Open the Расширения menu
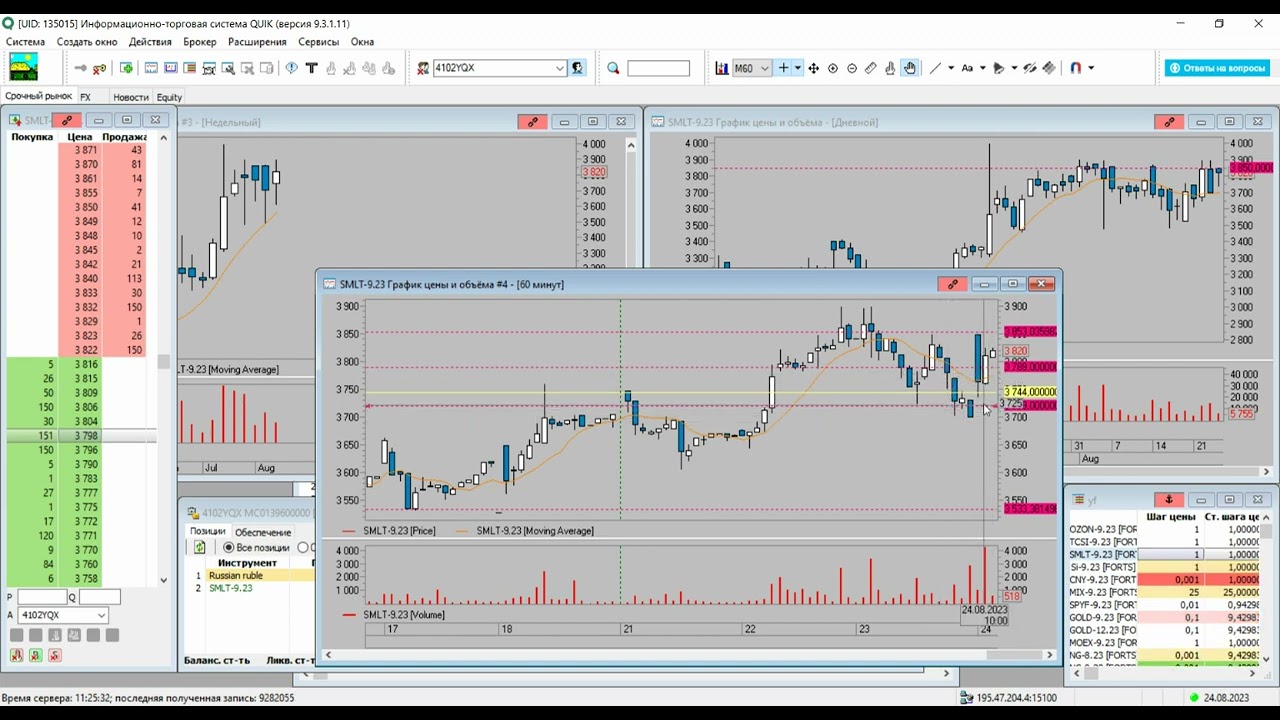The height and width of the screenshot is (720, 1280). (257, 42)
